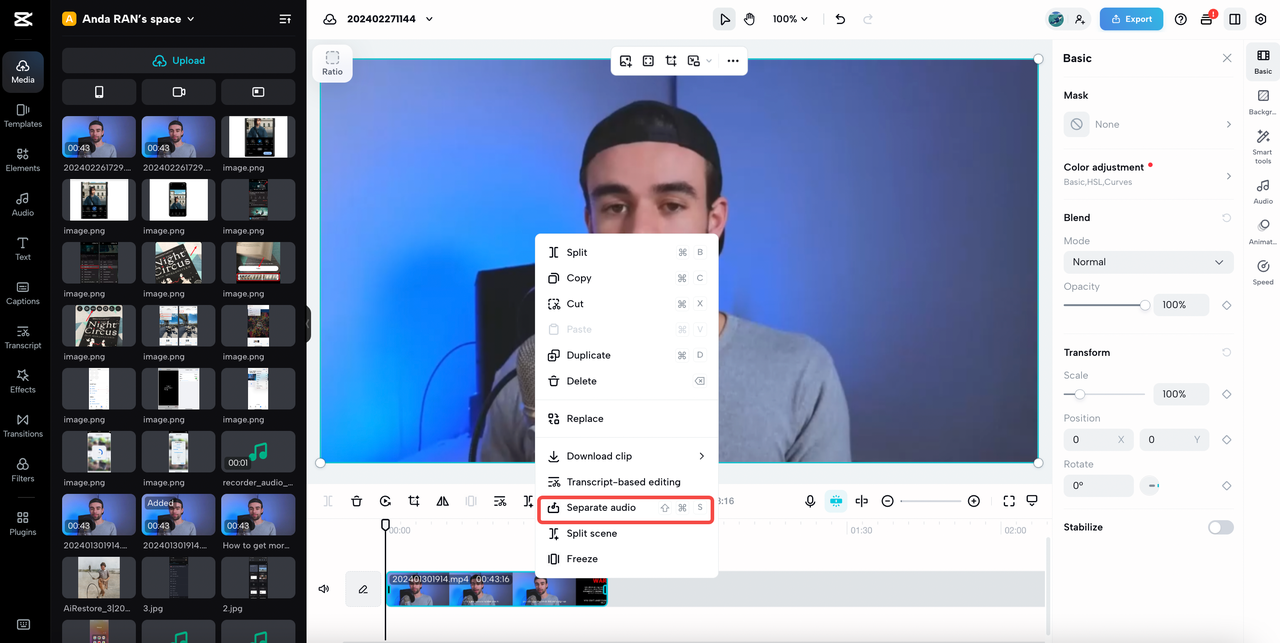1280x643 pixels.
Task: Open the help question mark icon
Action: point(1181,19)
